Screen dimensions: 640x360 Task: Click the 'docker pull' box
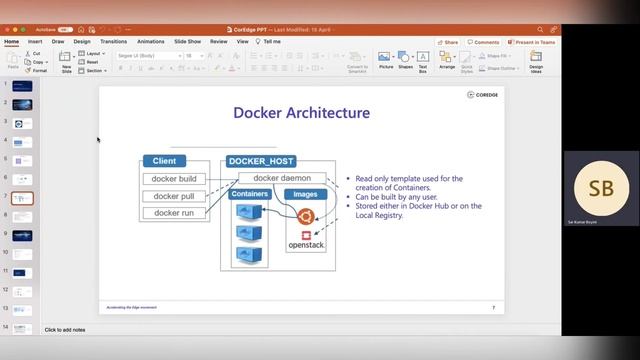[x=174, y=196]
